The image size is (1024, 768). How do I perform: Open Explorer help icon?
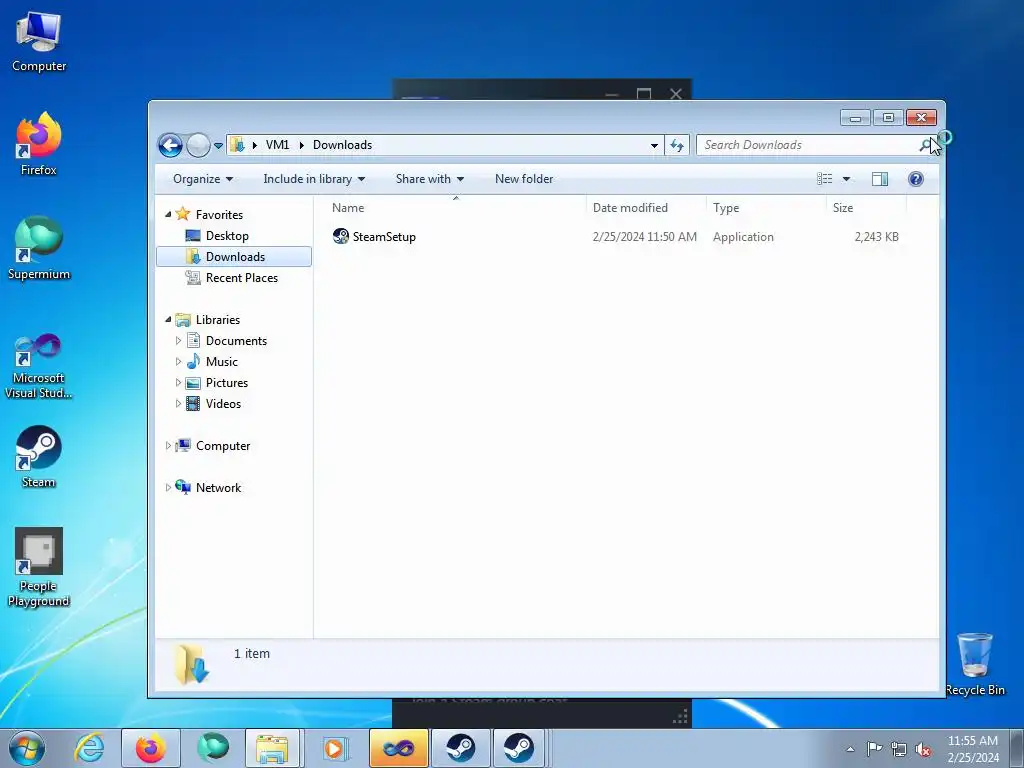click(x=916, y=179)
